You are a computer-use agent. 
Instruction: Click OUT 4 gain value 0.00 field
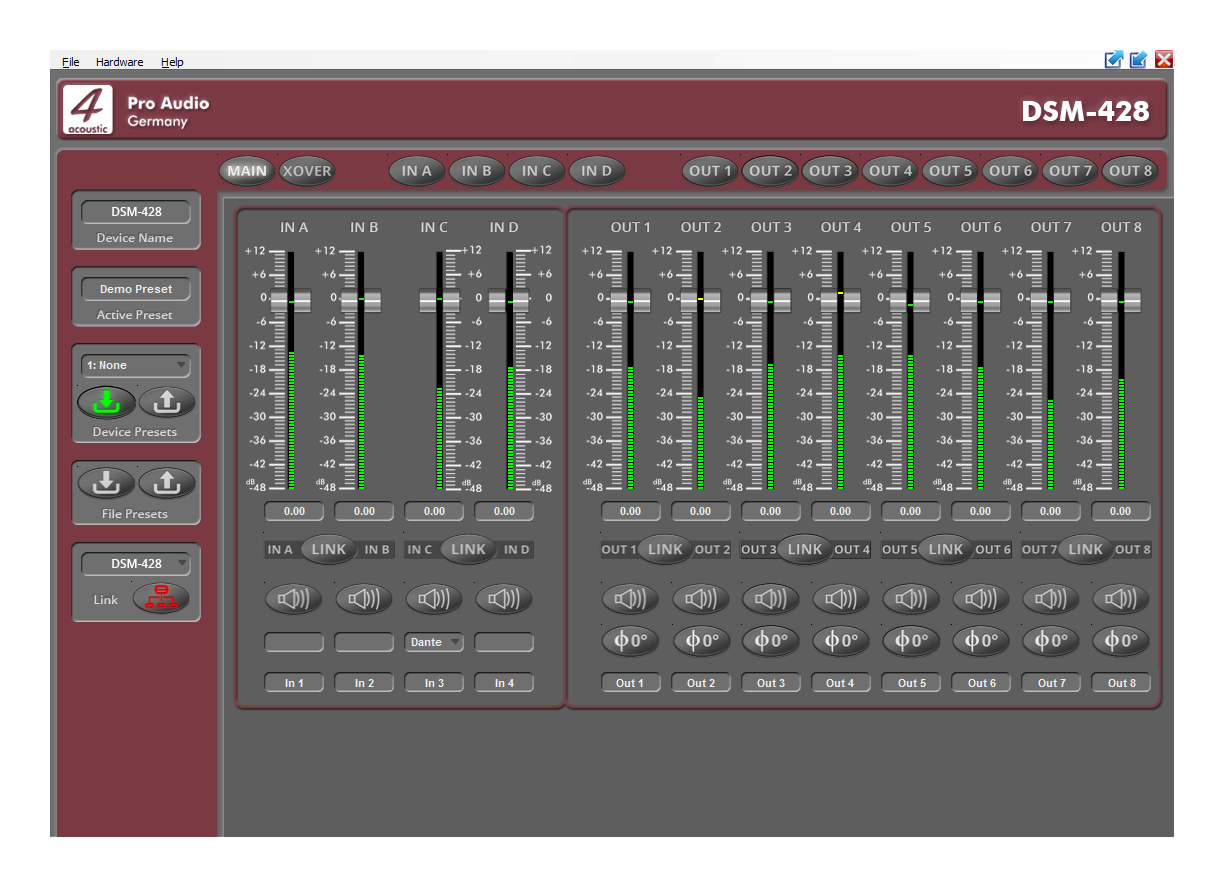click(x=841, y=511)
